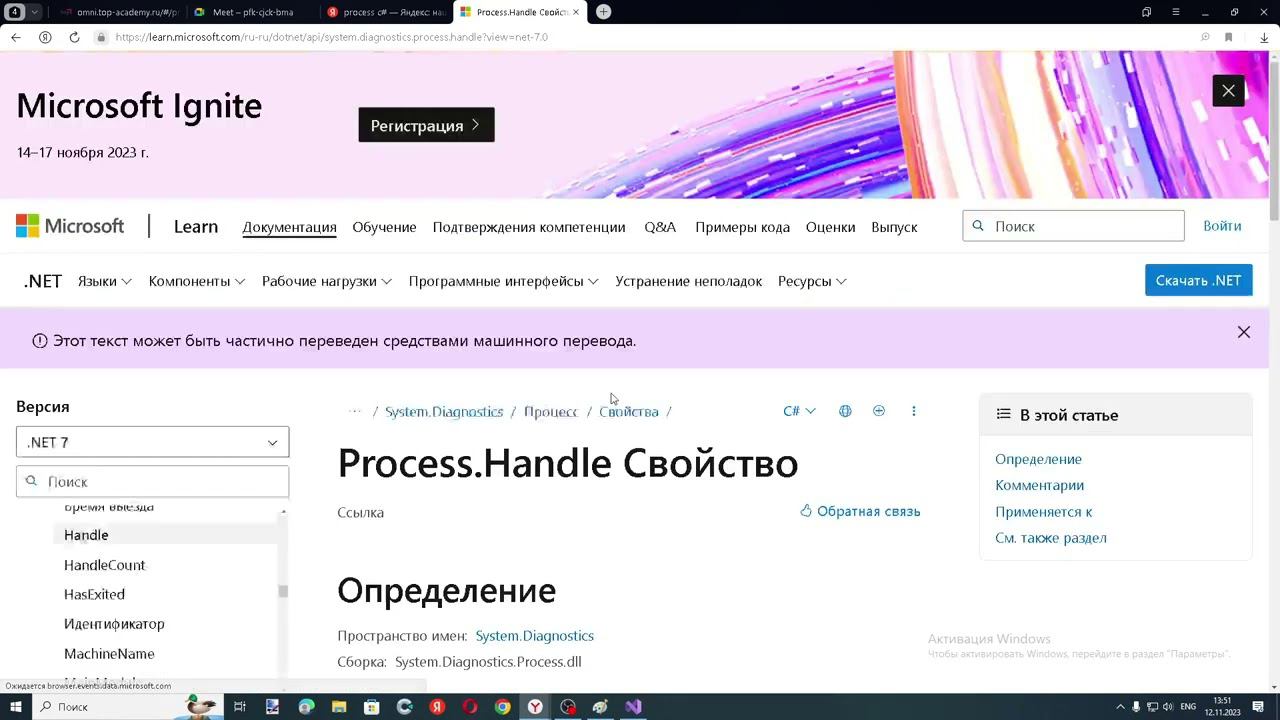Open the language globe icon
The height and width of the screenshot is (720, 1280).
pyautogui.click(x=845, y=411)
